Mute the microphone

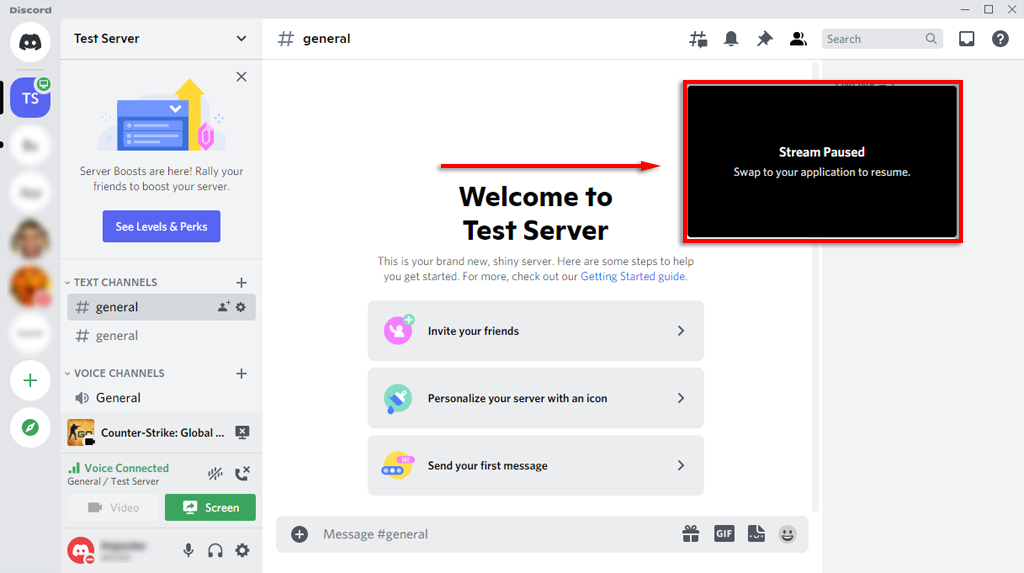[x=188, y=550]
